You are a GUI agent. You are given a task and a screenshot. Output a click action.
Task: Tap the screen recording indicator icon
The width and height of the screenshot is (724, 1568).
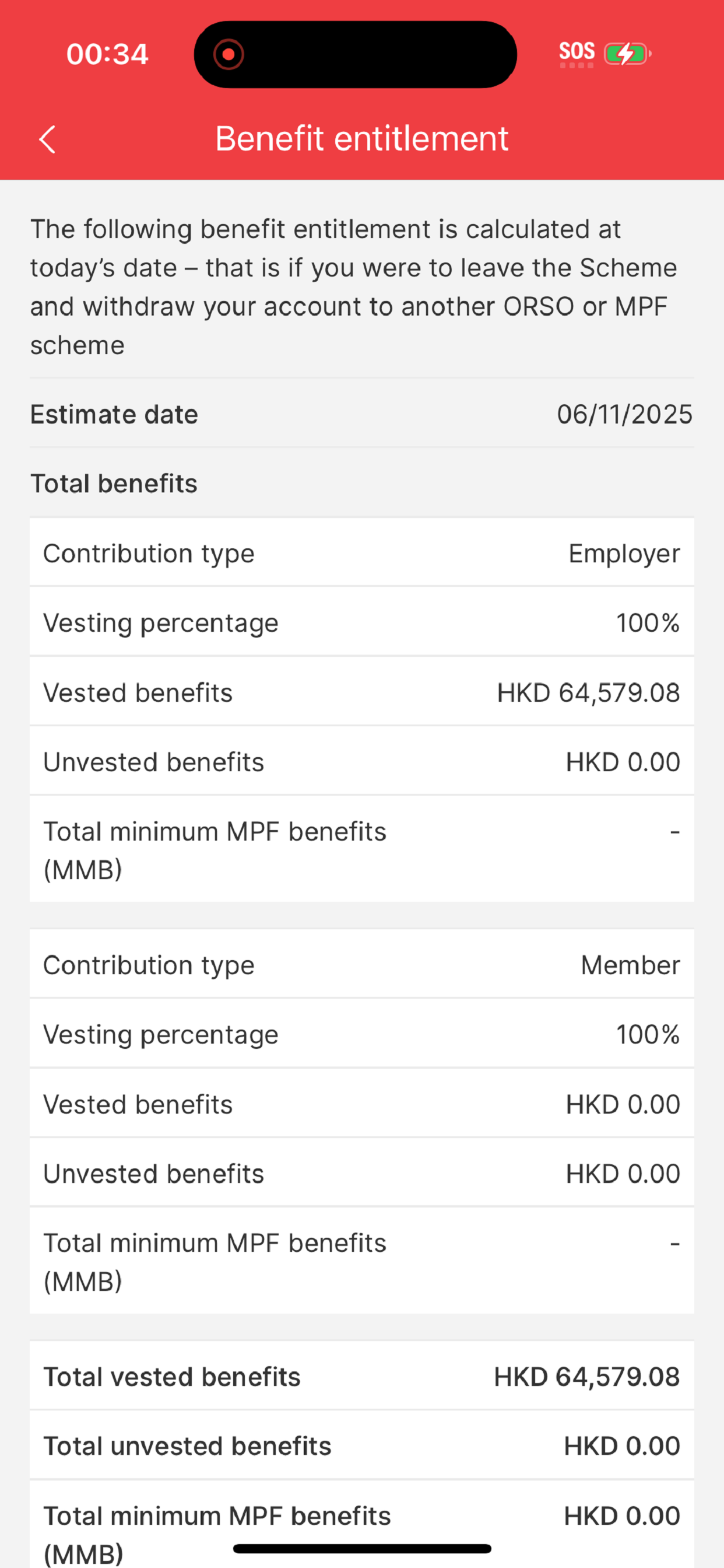pos(228,55)
